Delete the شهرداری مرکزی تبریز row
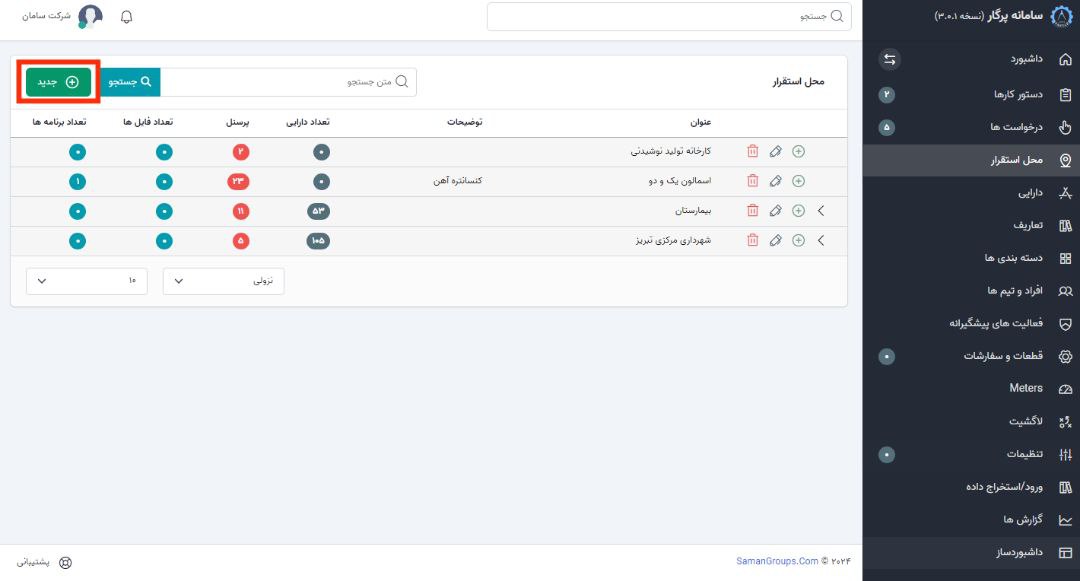Screen dimensions: 1080x581 point(752,240)
